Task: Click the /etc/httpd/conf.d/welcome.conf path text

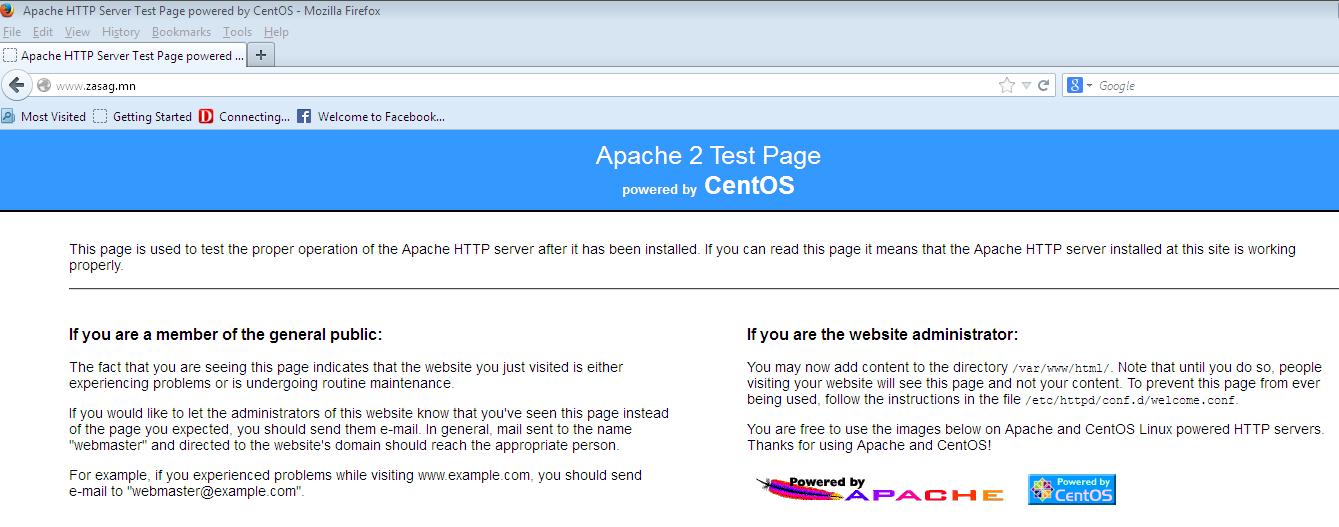Action: click(x=1130, y=400)
